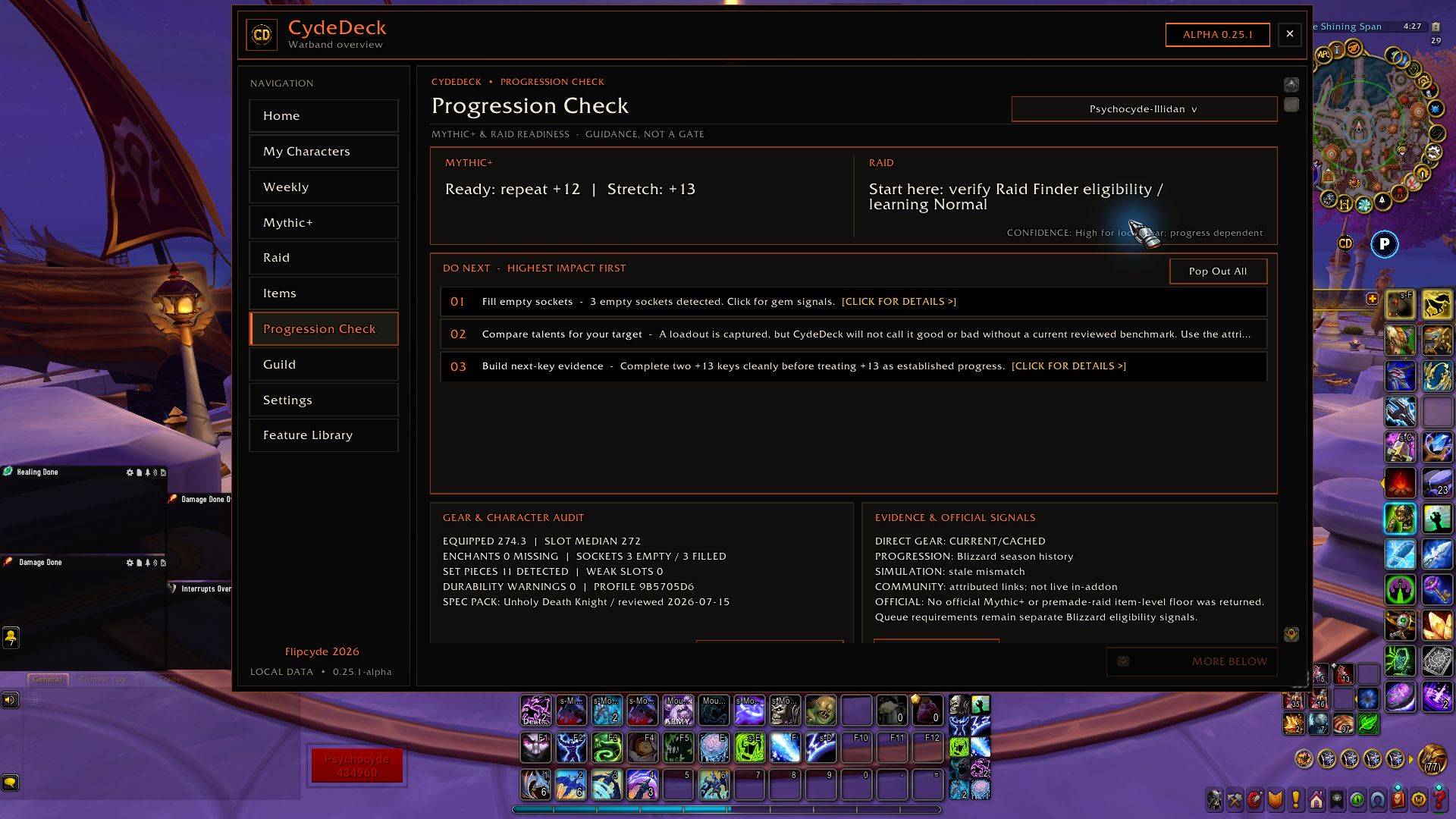Click the Pop Out All button
The image size is (1456, 819).
(1218, 271)
